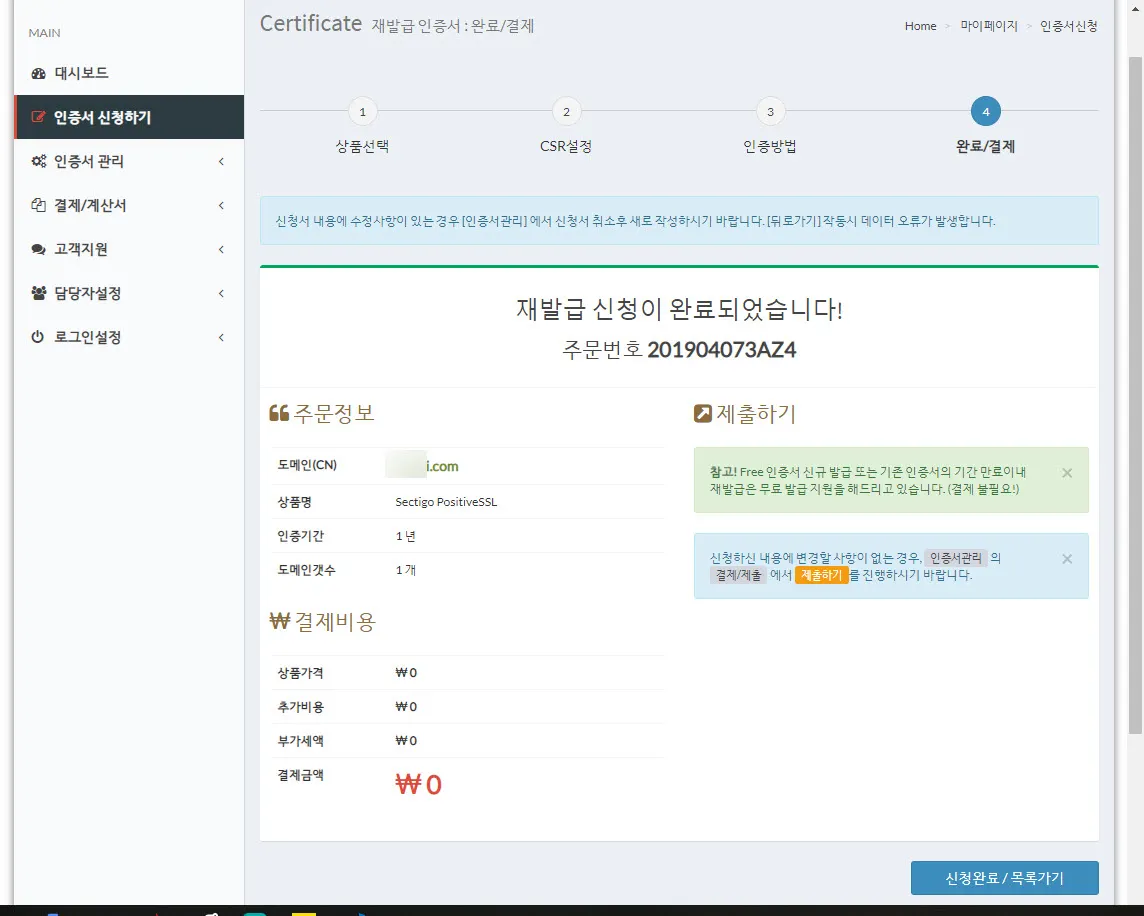Screen dimensions: 1144x916
Task: Open the 대시보드 menu item
Action: pyautogui.click(x=81, y=74)
